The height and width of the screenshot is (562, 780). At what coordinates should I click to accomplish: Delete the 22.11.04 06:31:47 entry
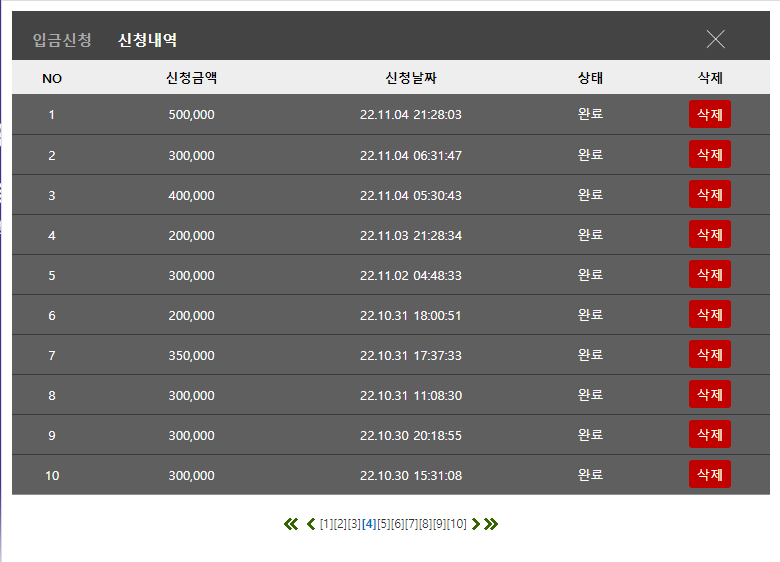tap(710, 154)
